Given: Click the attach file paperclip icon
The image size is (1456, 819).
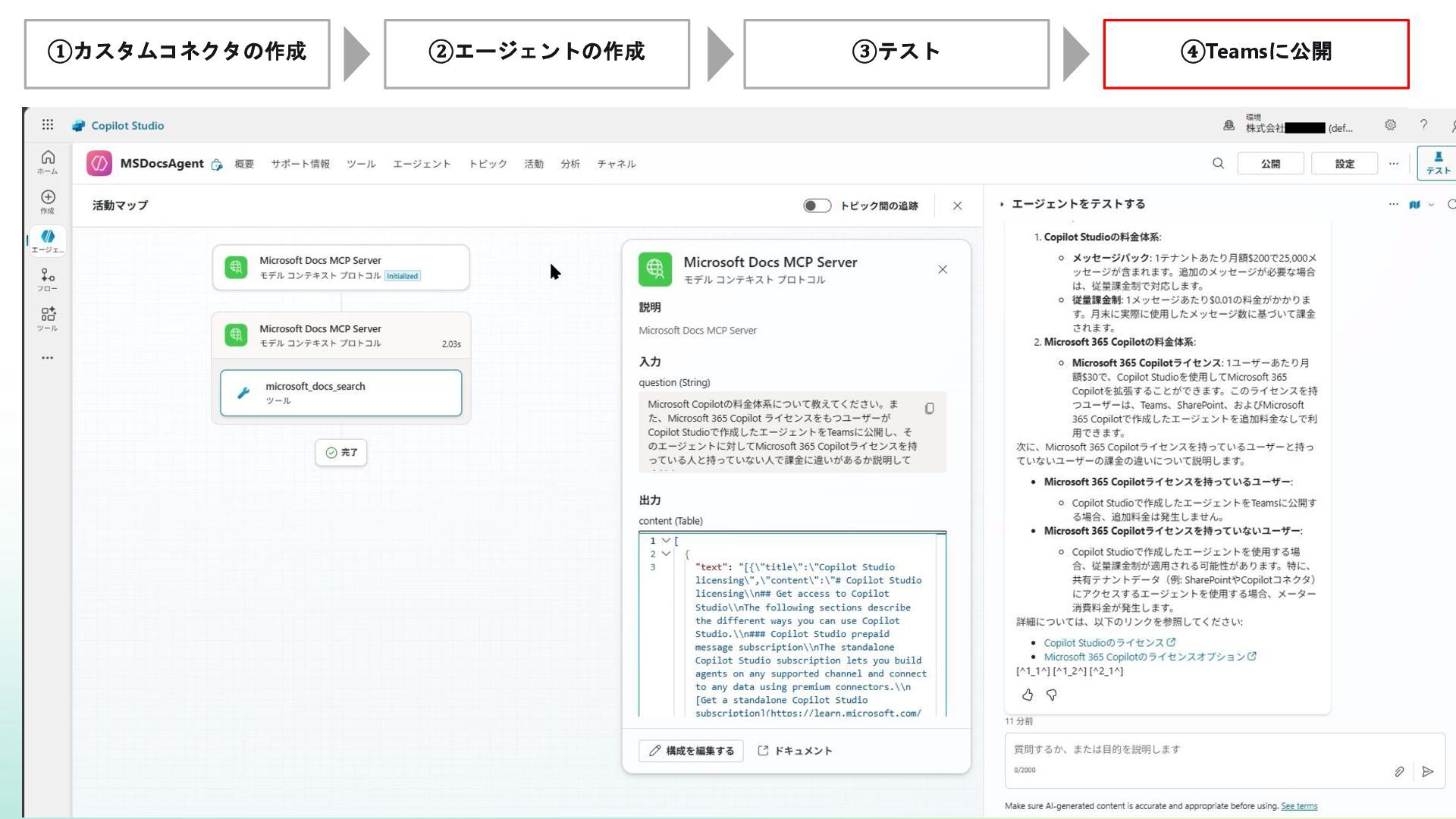Looking at the screenshot, I should click(1399, 771).
